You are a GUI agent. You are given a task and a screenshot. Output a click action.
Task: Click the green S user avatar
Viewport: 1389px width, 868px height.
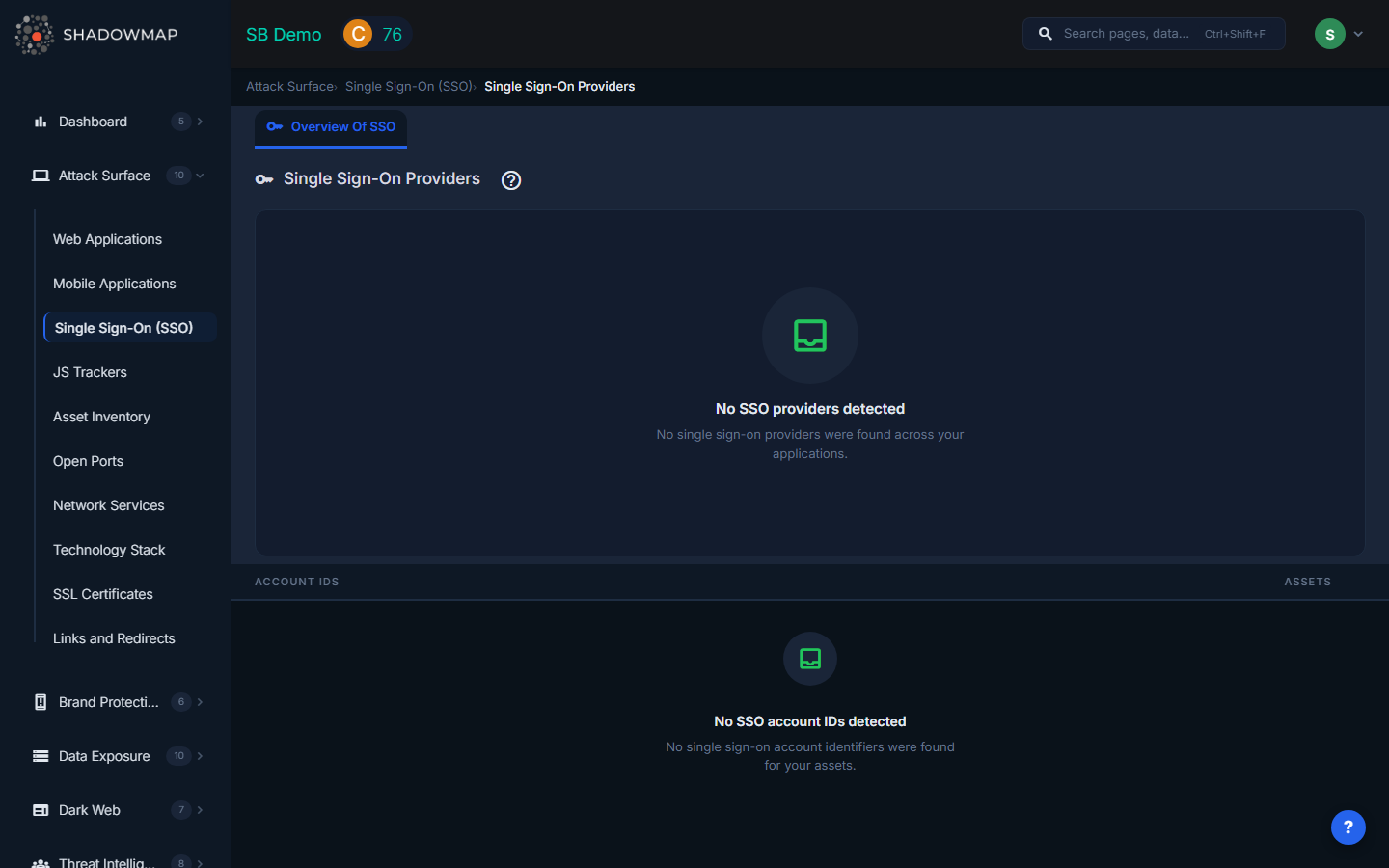1329,34
